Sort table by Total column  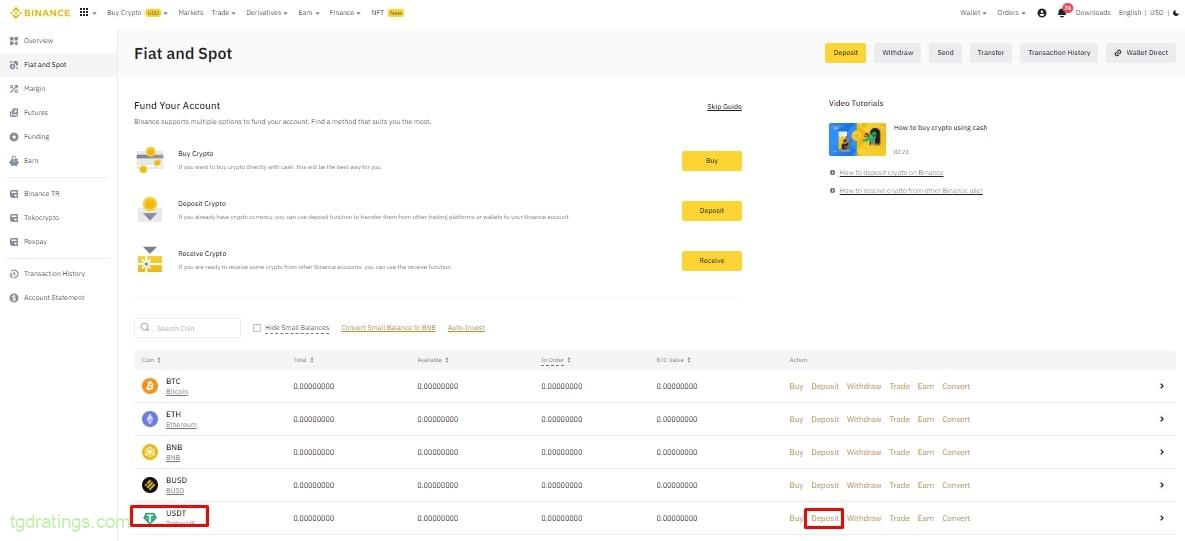tap(303, 360)
